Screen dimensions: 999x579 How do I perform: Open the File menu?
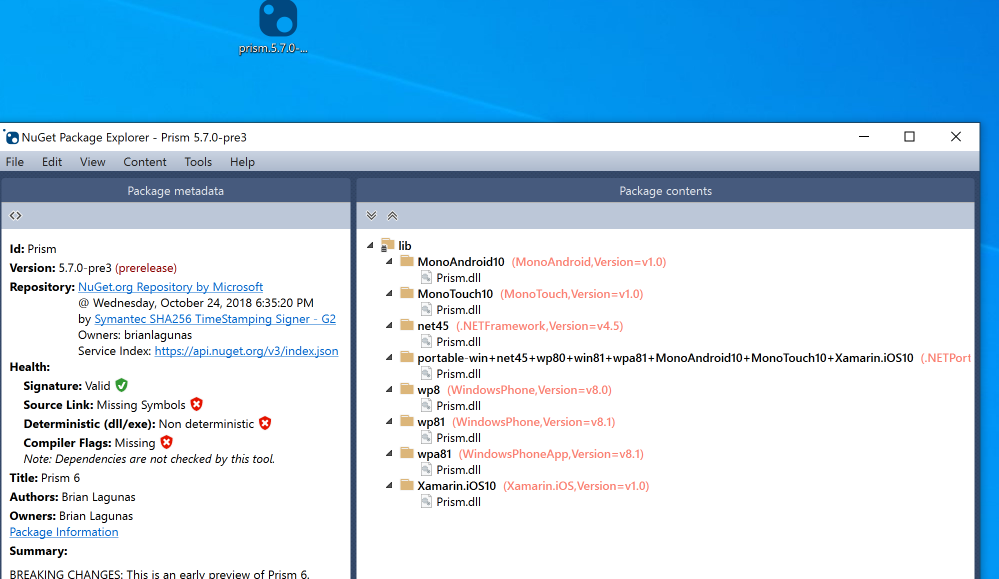[x=15, y=161]
